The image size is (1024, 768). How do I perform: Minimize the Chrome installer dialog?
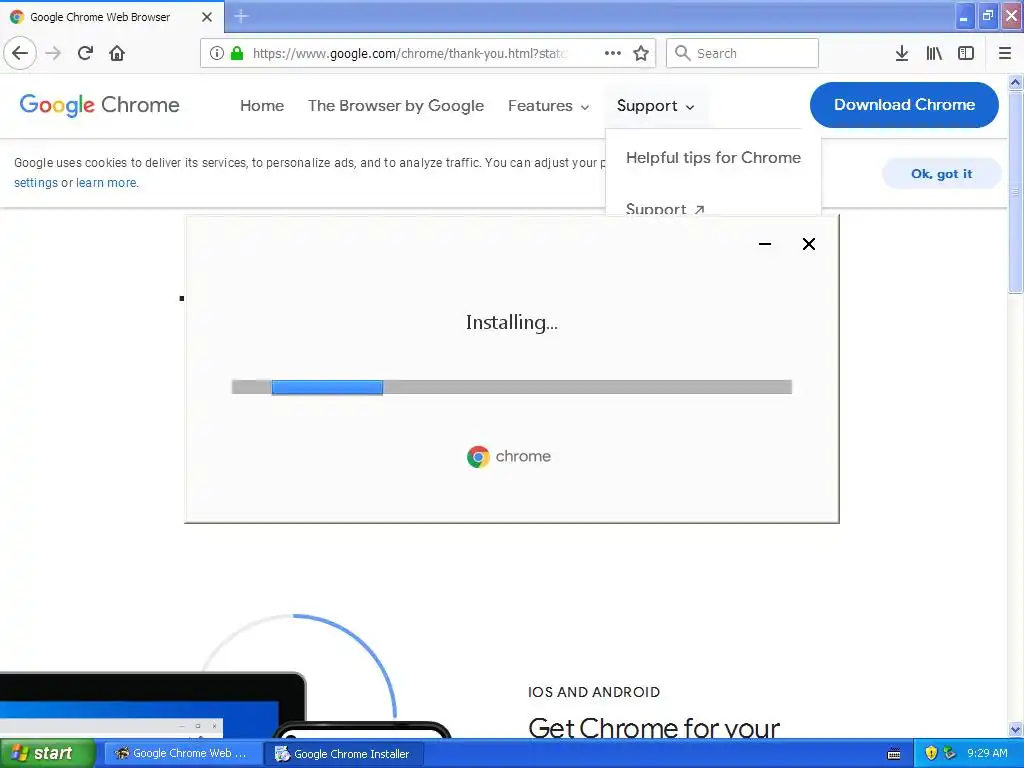765,244
